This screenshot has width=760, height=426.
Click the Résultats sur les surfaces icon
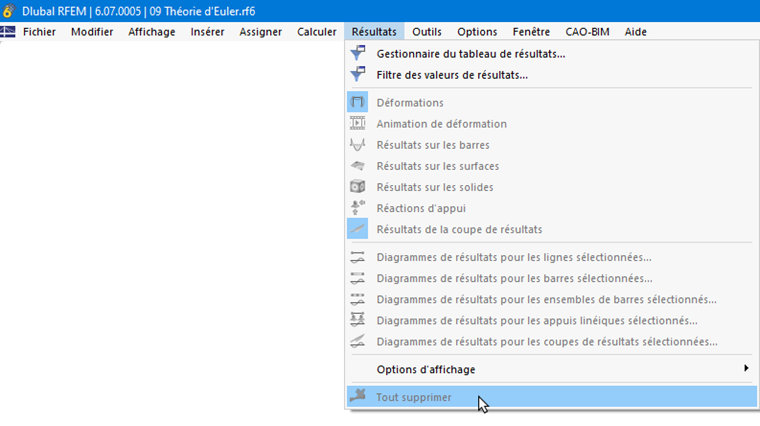[x=358, y=166]
